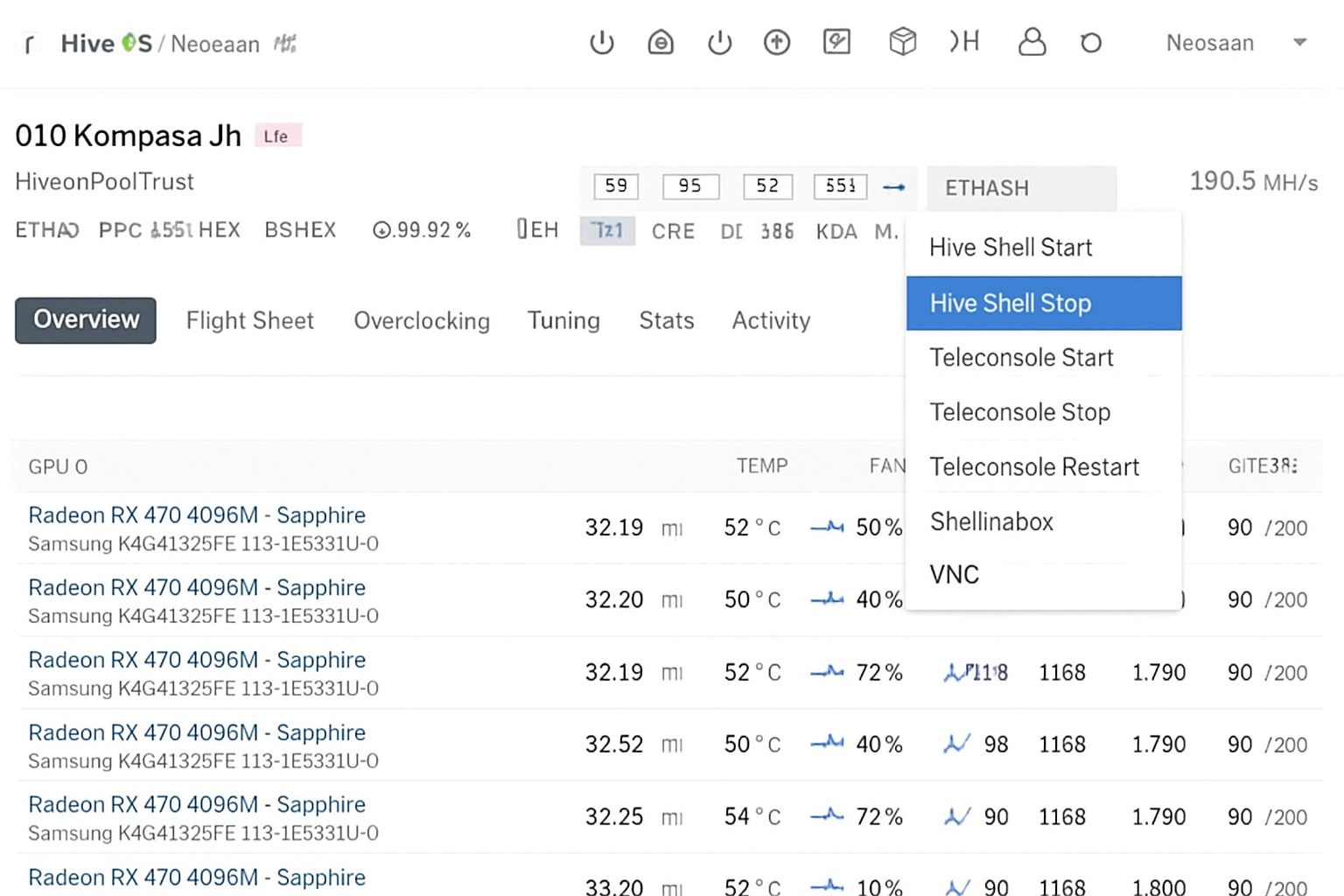Image resolution: width=1344 pixels, height=896 pixels.
Task: Select VNC in the dropdown menu
Action: coord(1044,575)
